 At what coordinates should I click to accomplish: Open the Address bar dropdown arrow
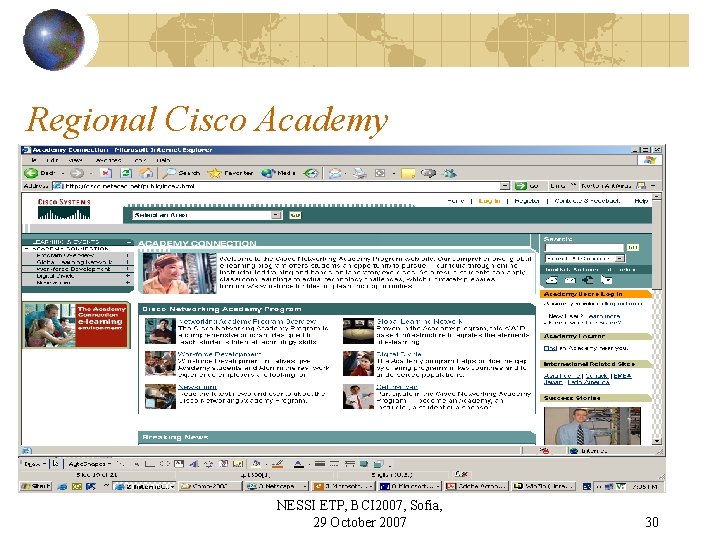505,186
